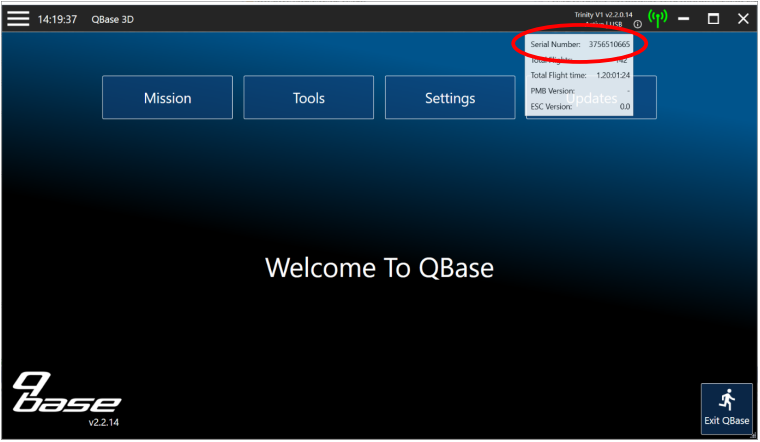The width and height of the screenshot is (760, 442).
Task: Click the QBase logo
Action: [66, 393]
